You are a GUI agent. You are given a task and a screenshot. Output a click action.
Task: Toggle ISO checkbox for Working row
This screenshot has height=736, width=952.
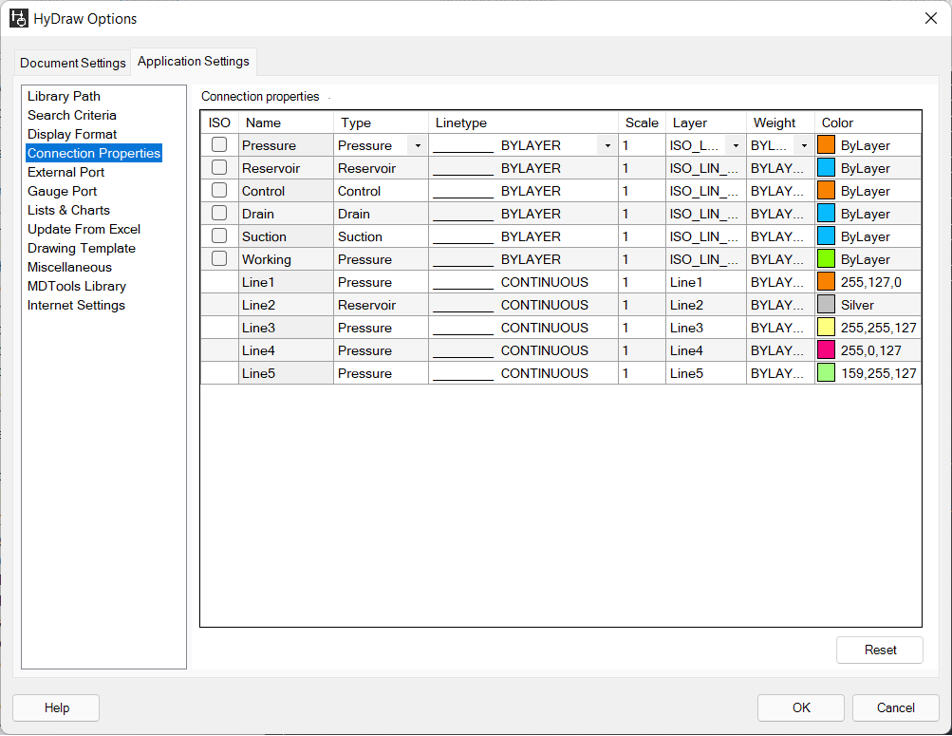pyautogui.click(x=219, y=259)
